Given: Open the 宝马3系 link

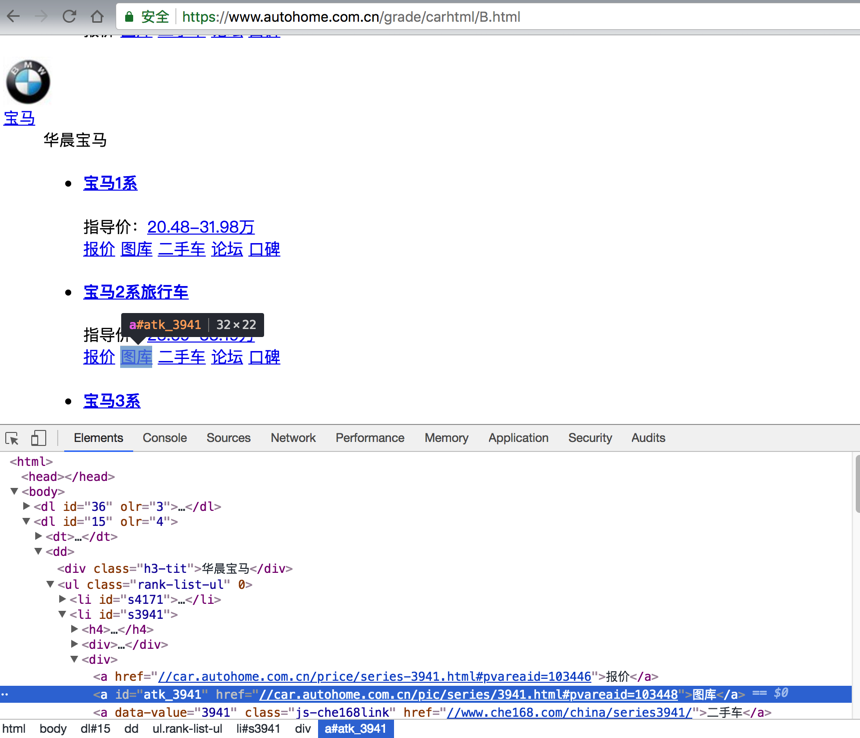Looking at the screenshot, I should [x=112, y=401].
